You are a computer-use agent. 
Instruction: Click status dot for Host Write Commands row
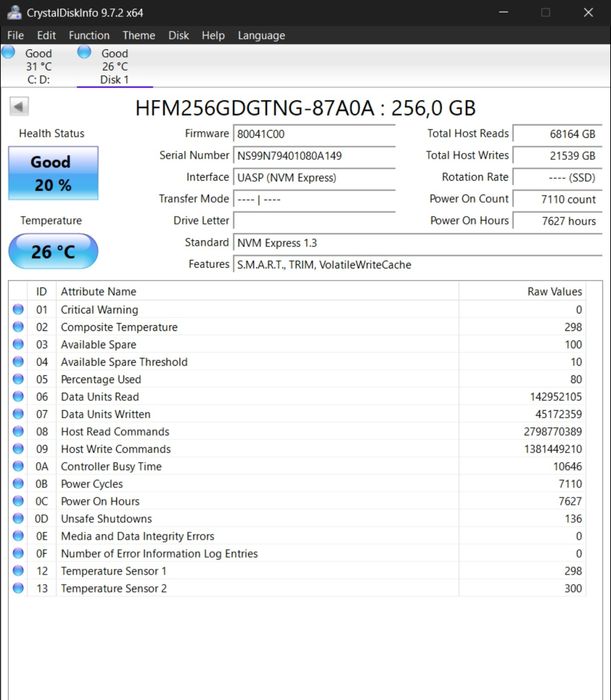click(x=18, y=449)
